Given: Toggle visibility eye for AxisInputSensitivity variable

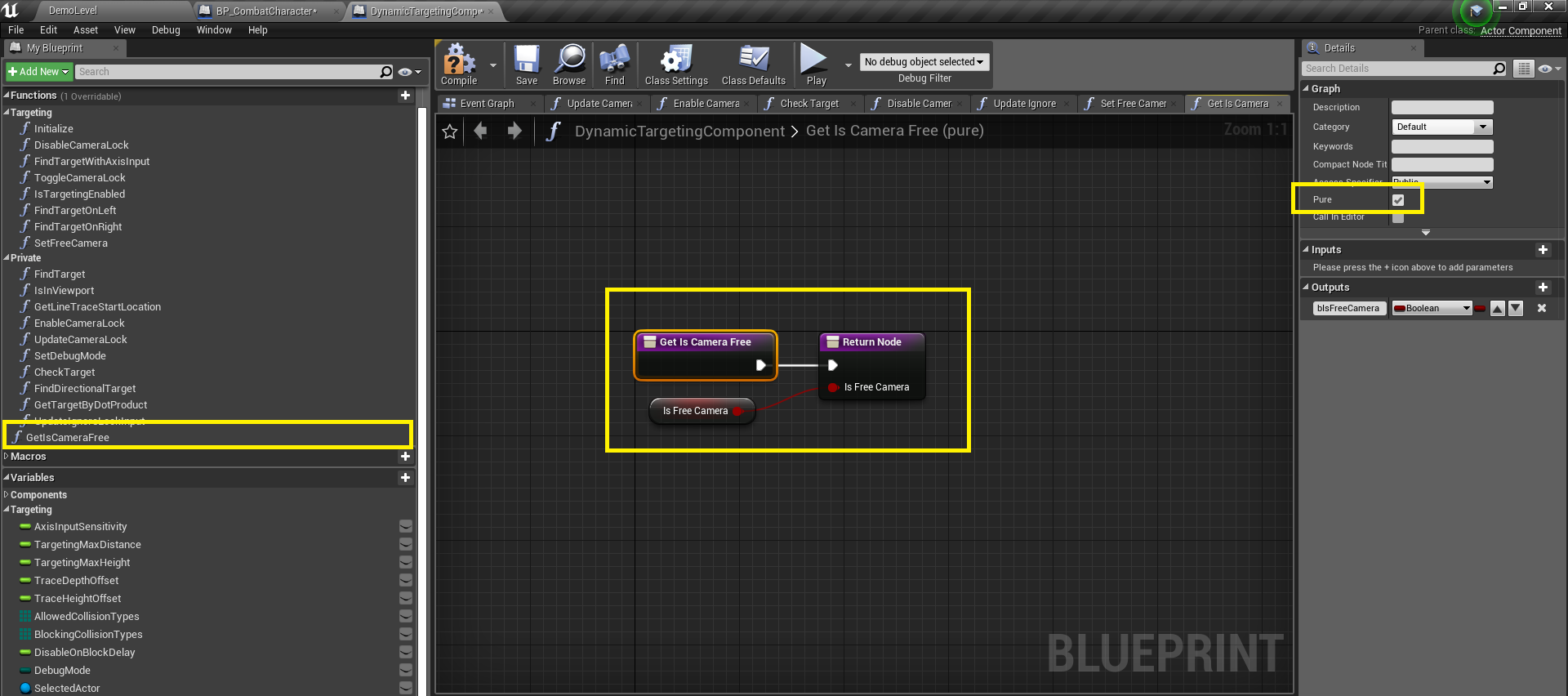Looking at the screenshot, I should (406, 527).
